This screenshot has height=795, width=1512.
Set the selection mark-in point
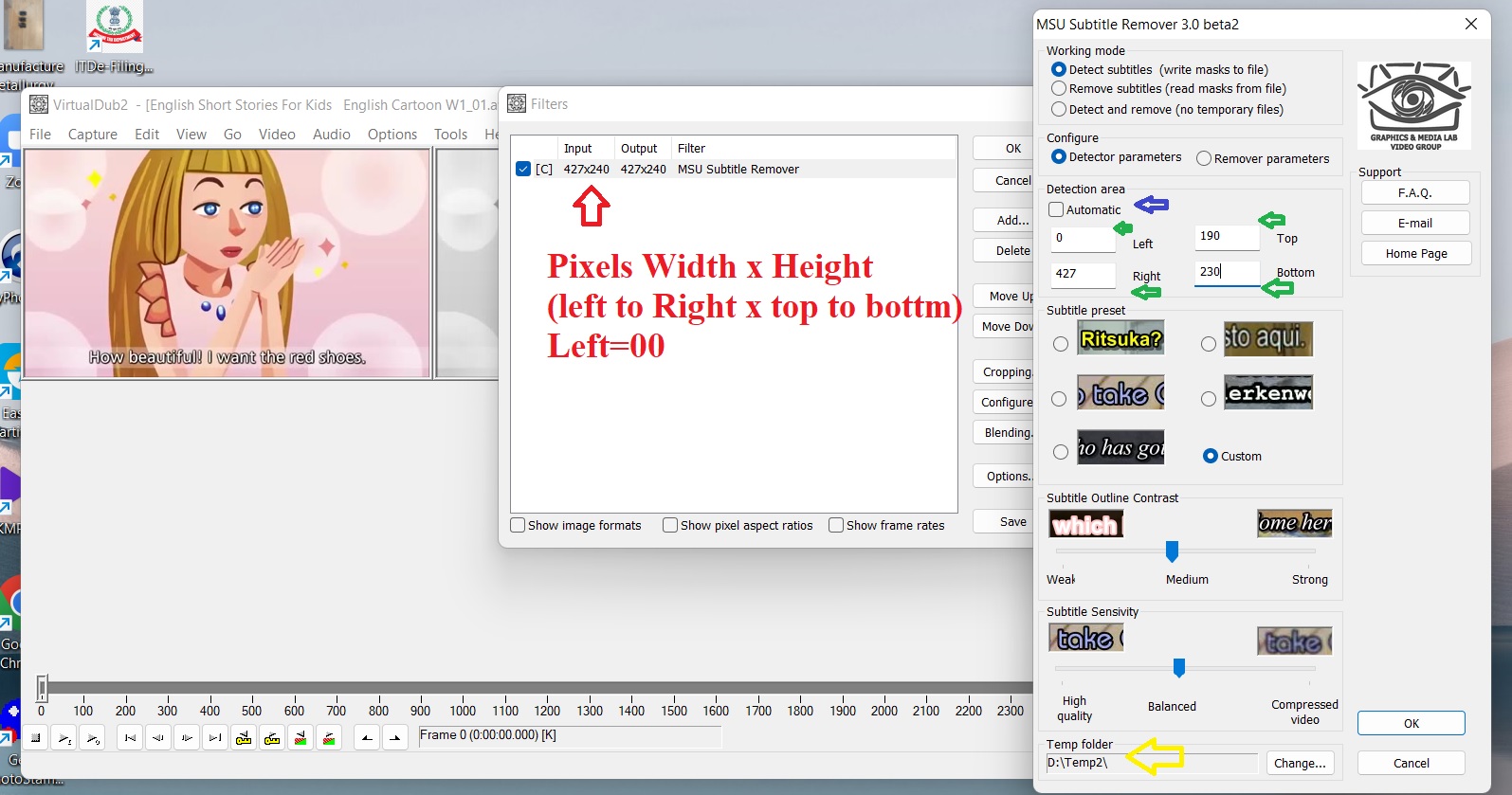[x=367, y=737]
